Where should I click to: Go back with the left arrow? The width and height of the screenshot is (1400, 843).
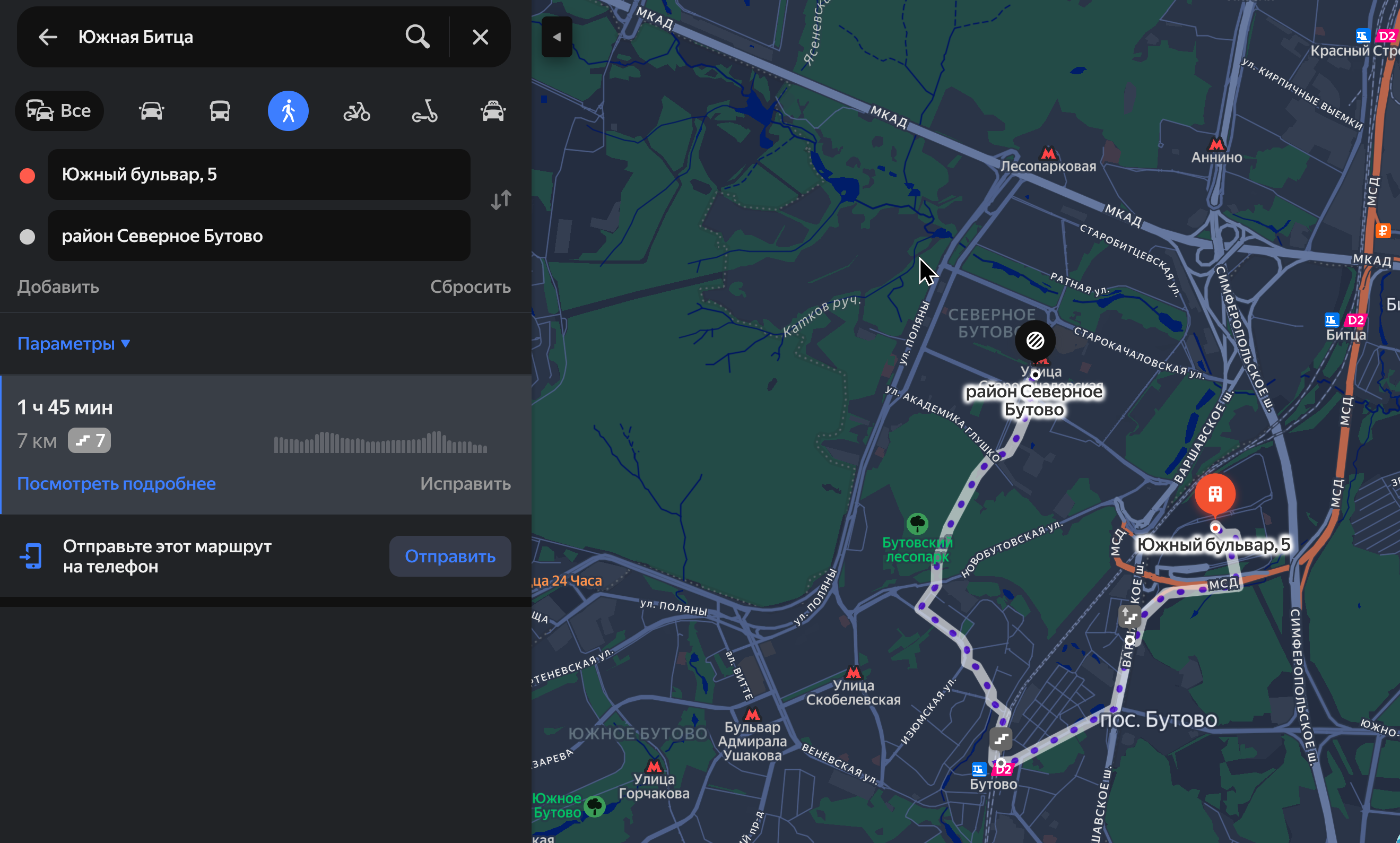pos(48,38)
